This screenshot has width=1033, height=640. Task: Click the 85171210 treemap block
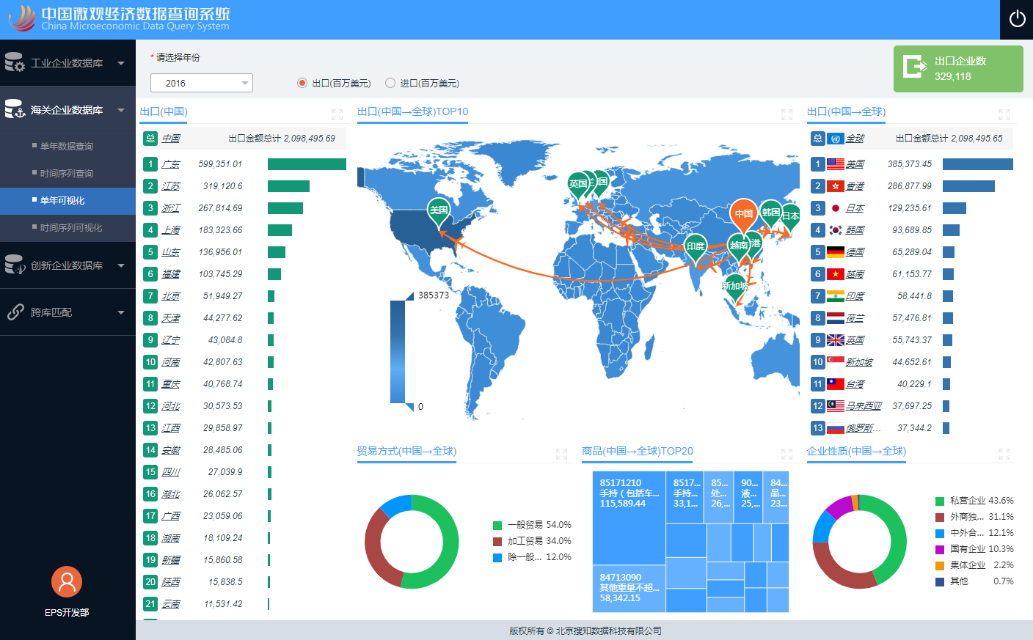click(x=627, y=493)
